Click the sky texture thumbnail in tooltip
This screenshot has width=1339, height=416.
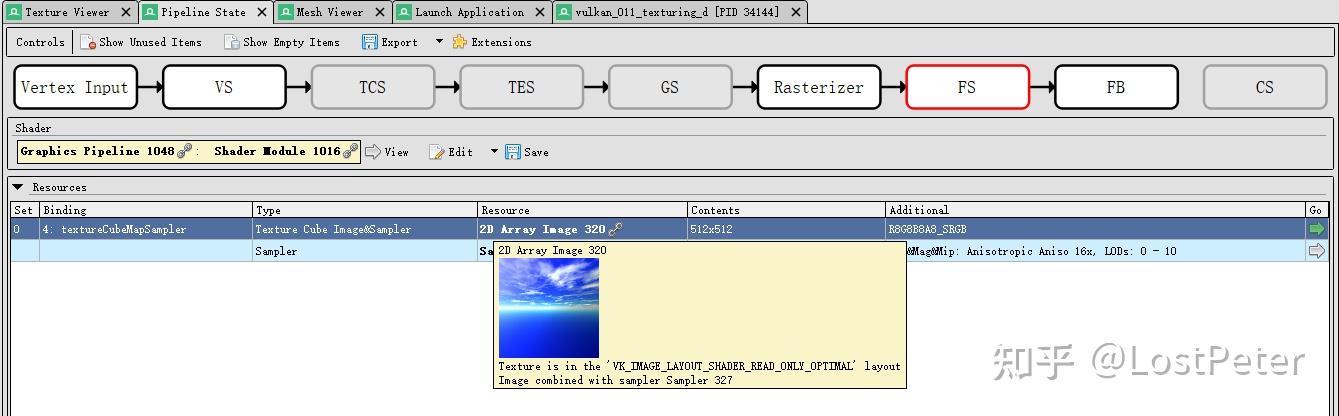click(x=549, y=308)
